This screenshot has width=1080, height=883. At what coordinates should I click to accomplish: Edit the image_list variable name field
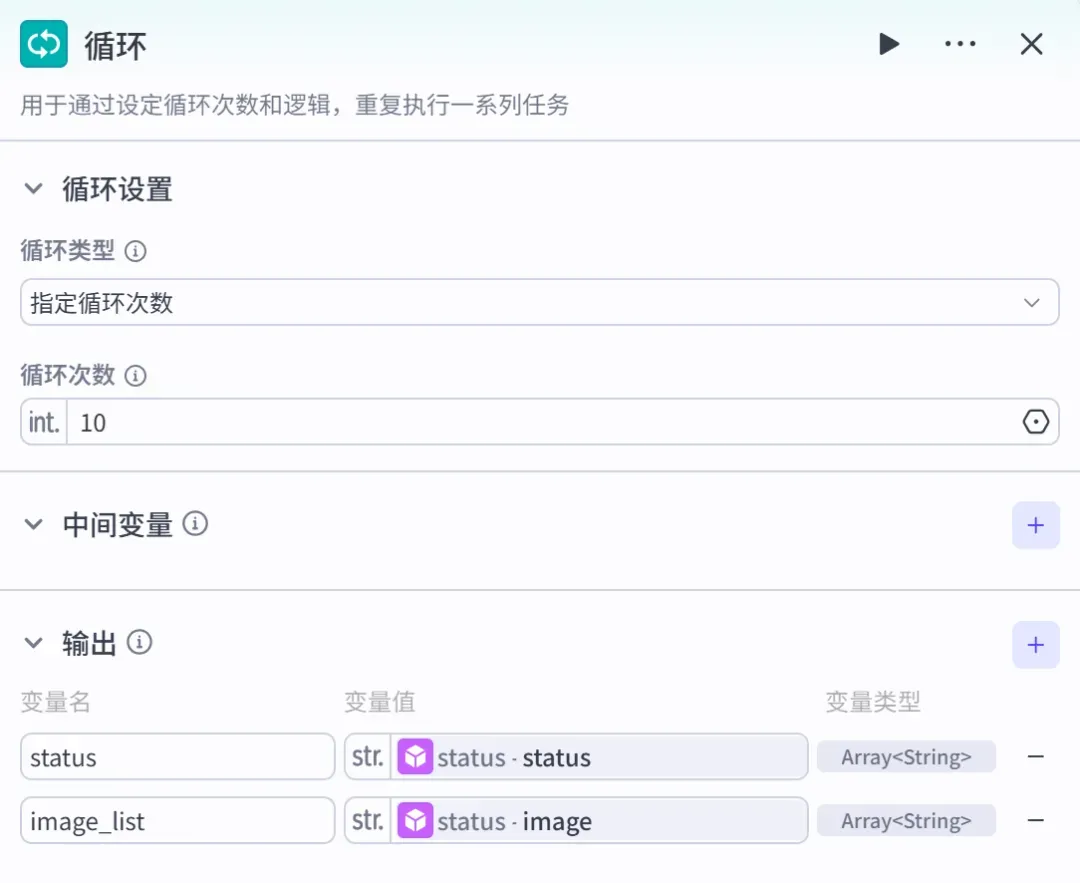coord(178,820)
